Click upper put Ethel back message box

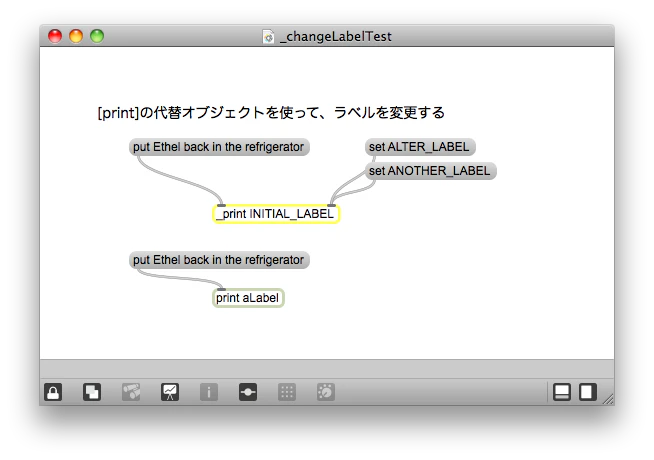(219, 147)
